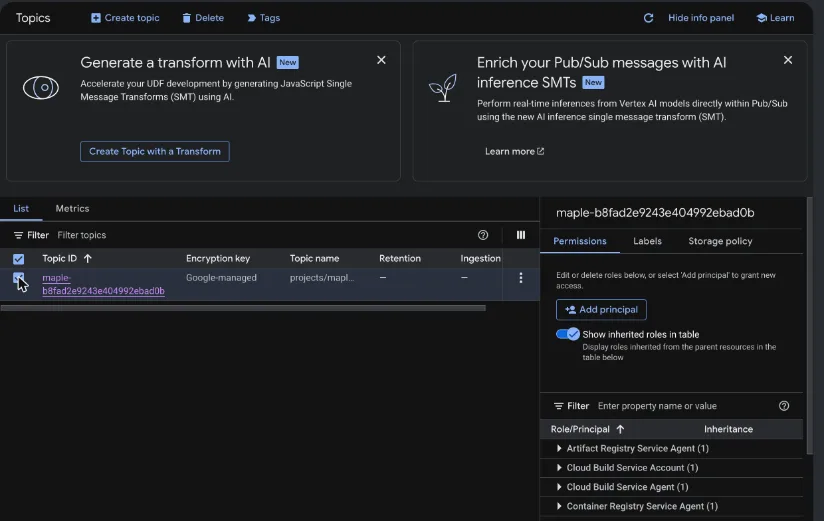This screenshot has height=521, width=824.
Task: Open the permissions filter help icon
Action: pyautogui.click(x=784, y=406)
